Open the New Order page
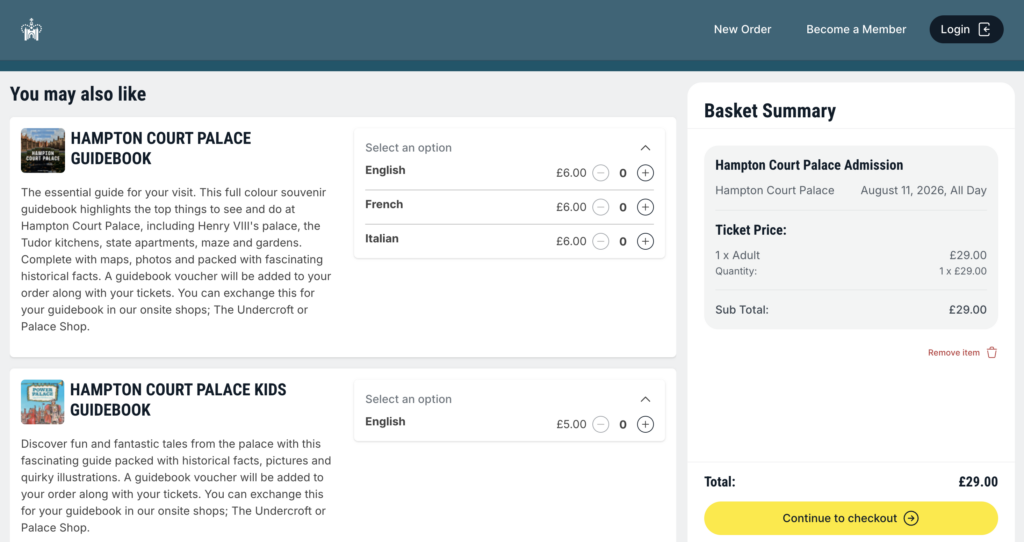 742,29
